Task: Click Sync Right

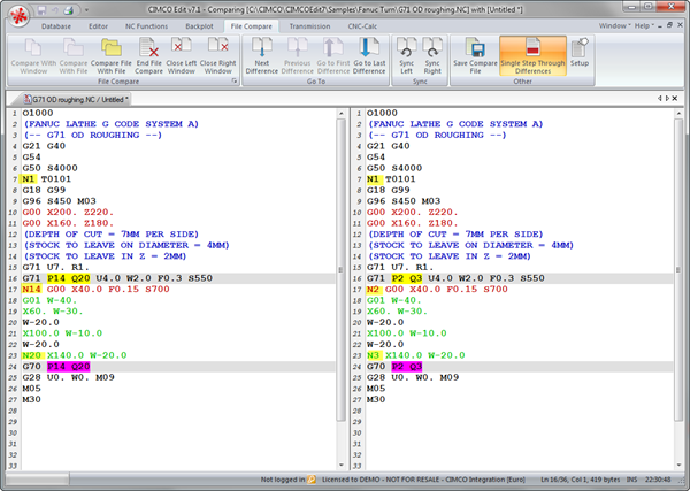Action: click(x=432, y=56)
